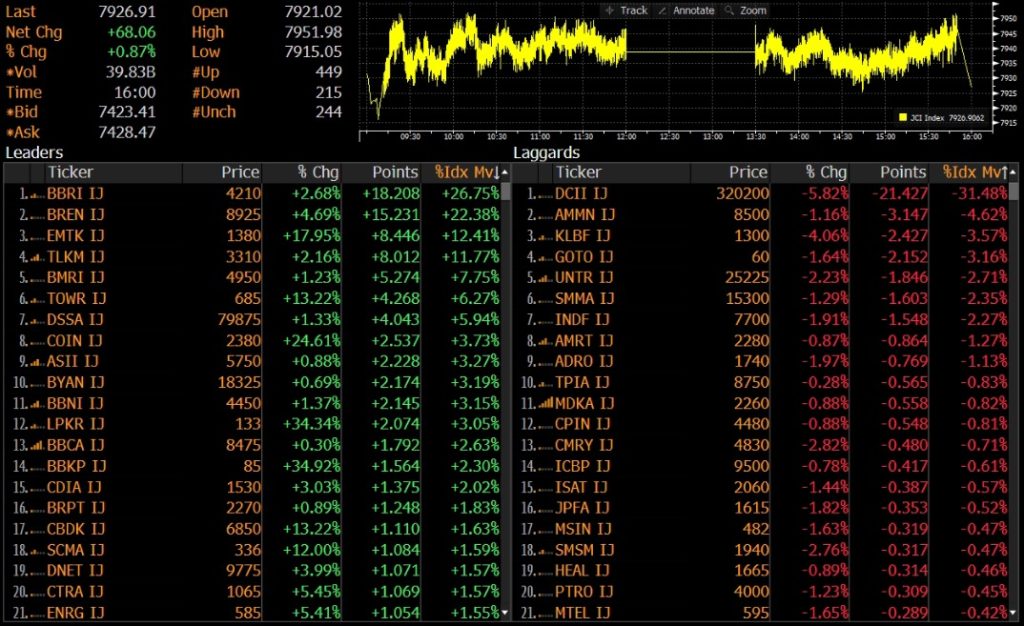This screenshot has width=1024, height=626.
Task: Click the 12:00 chart time label
Action: click(x=626, y=136)
